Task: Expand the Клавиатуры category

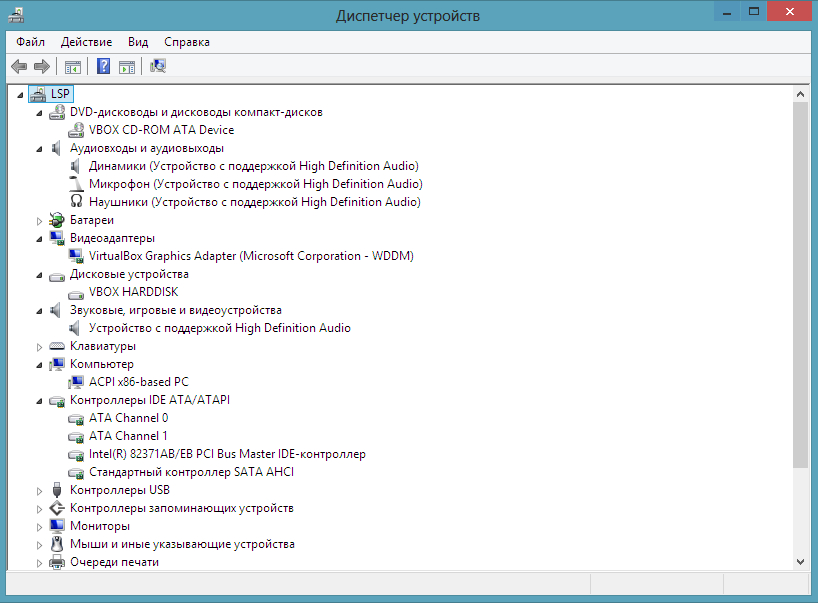Action: click(40, 346)
